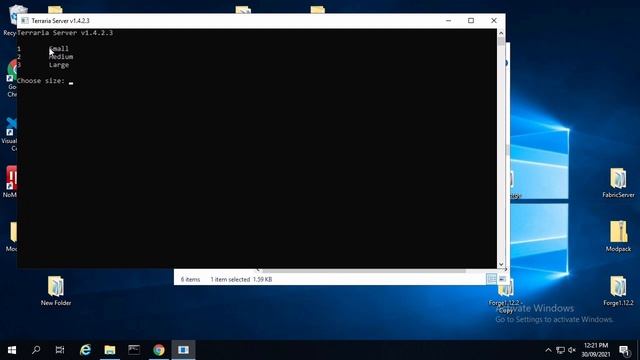Click the 'Terraria Server v1.4.2.3' console header line
640x360 pixels.
[x=65, y=33]
